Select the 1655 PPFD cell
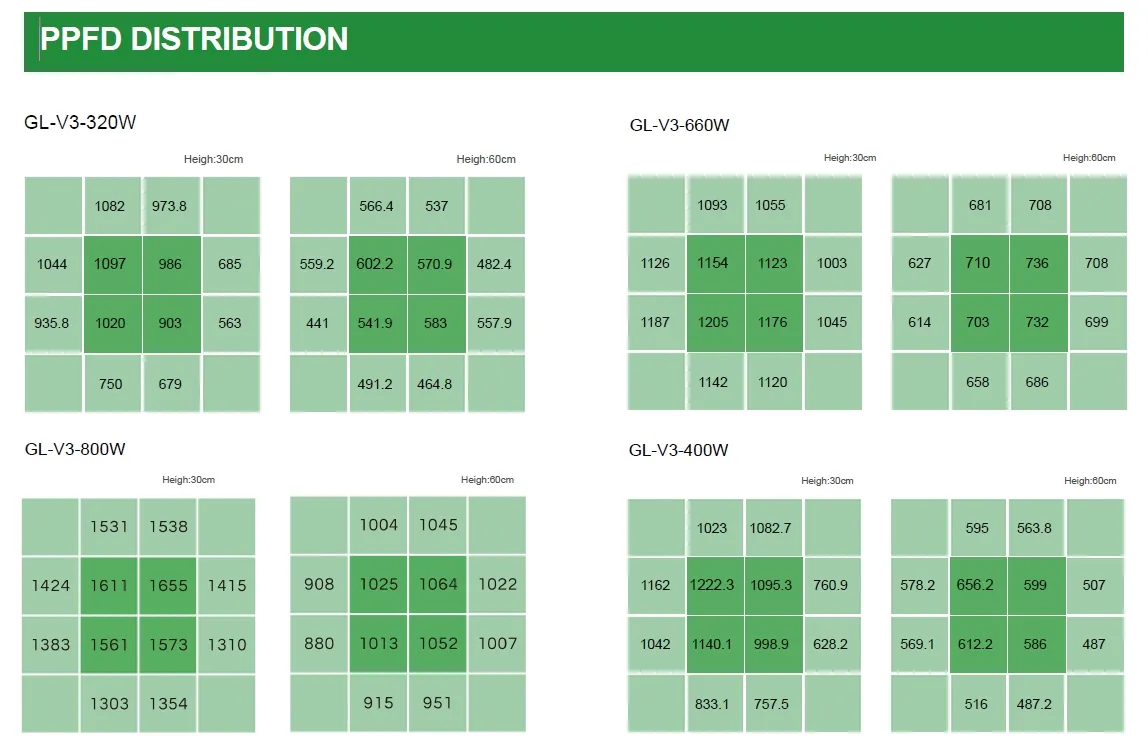The height and width of the screenshot is (754, 1148). [168, 585]
